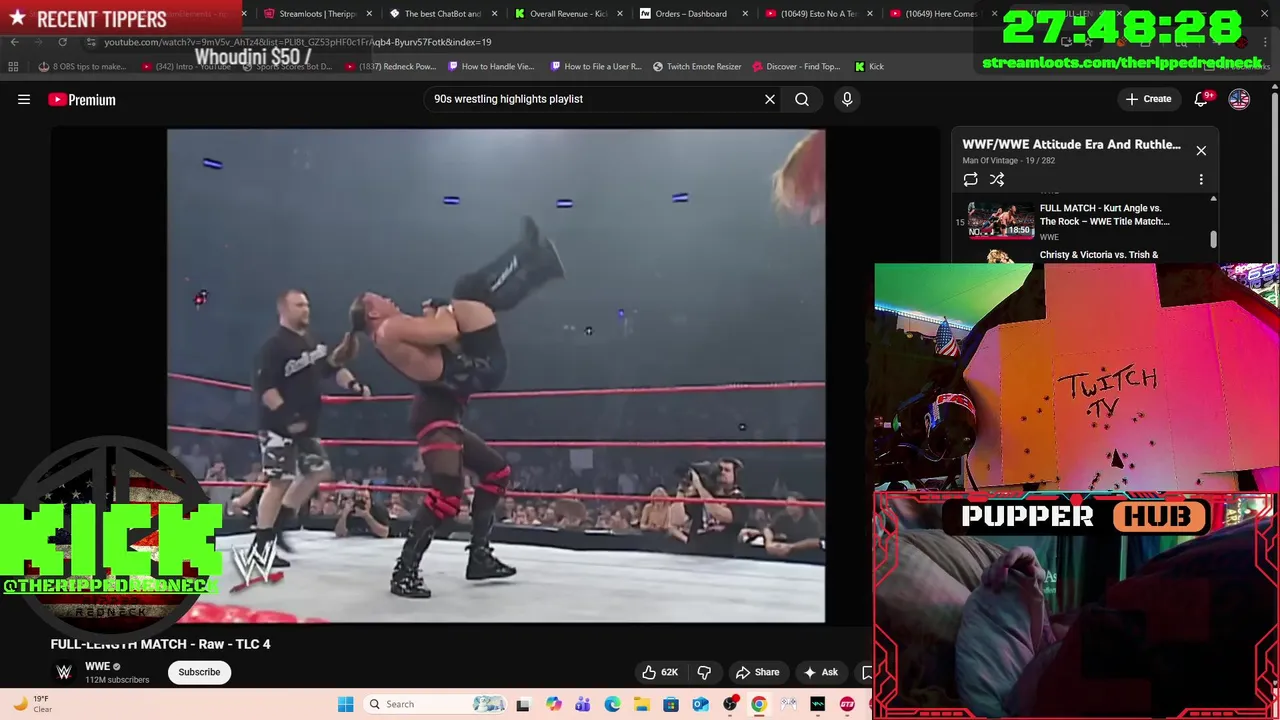This screenshot has width=1280, height=720.
Task: Switch to The best ChatBot tab
Action: point(435,14)
